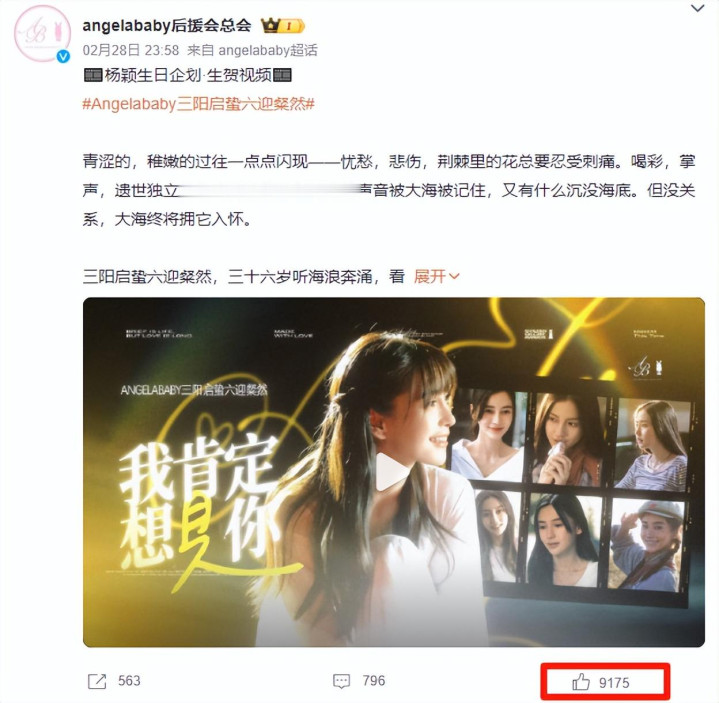Click the post timestamp 02月28日 23:58
This screenshot has height=703, width=719.
[x=131, y=50]
